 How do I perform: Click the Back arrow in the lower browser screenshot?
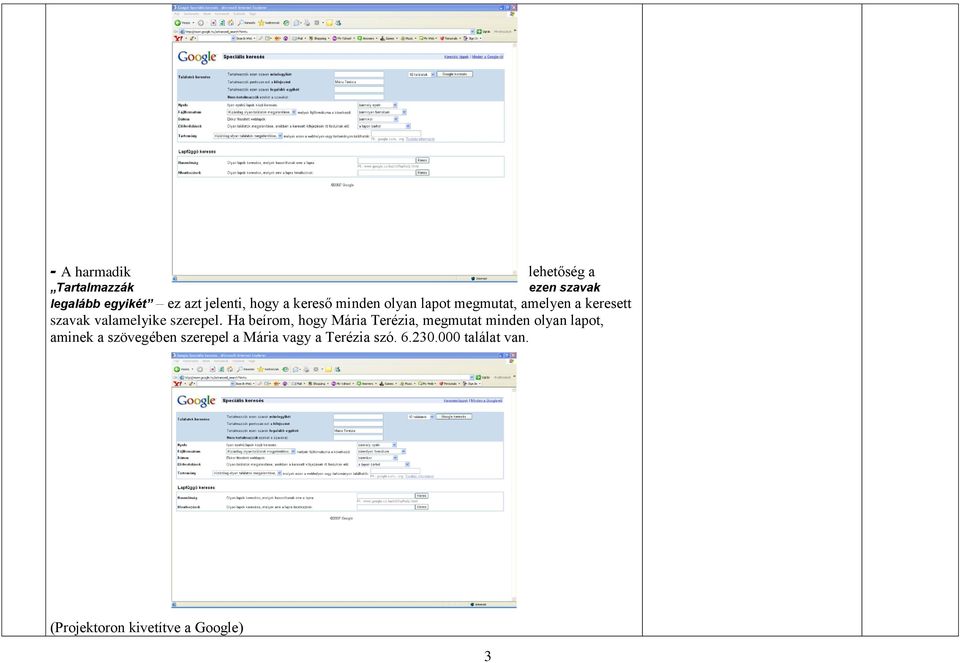click(x=177, y=369)
